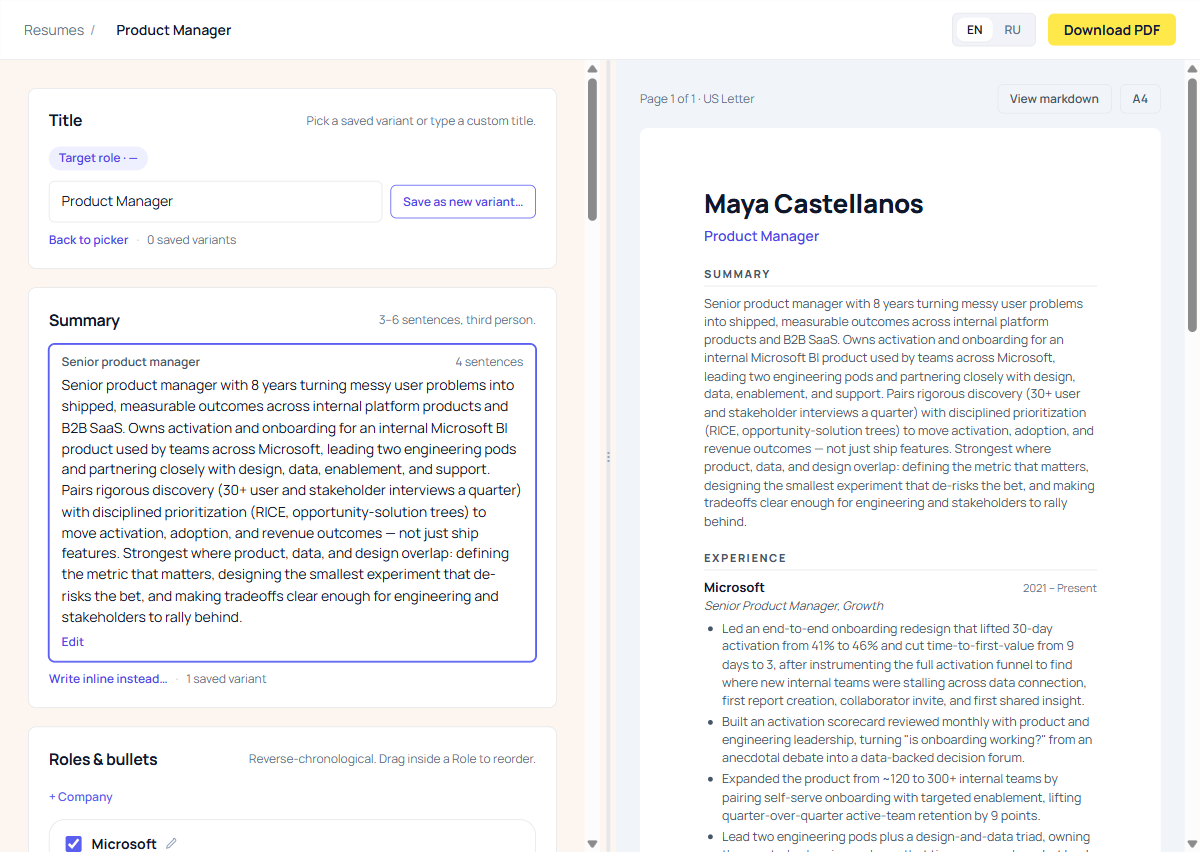The image size is (1200, 852).
Task: Click the Product Manager title input field
Action: pos(216,201)
